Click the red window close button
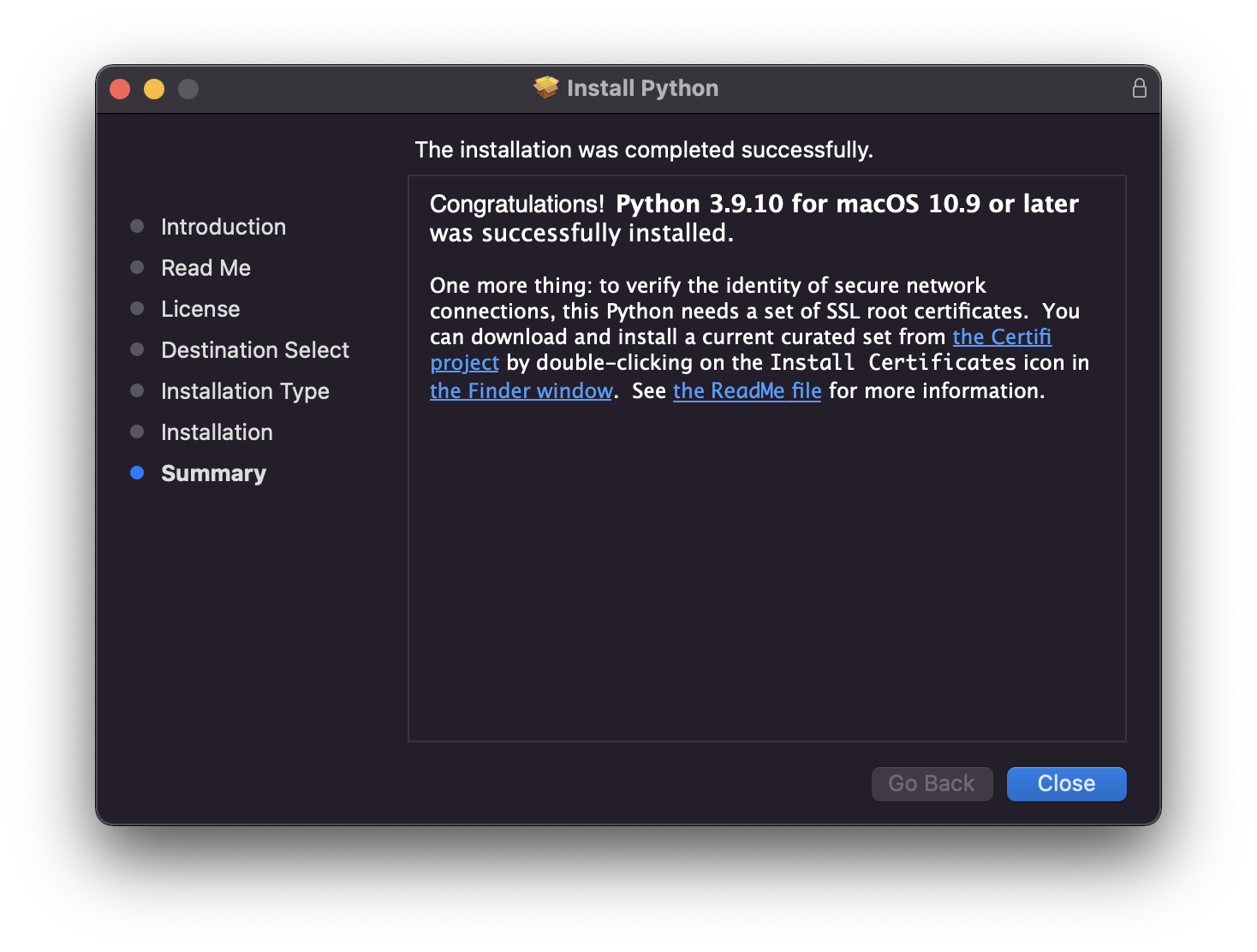 click(120, 89)
